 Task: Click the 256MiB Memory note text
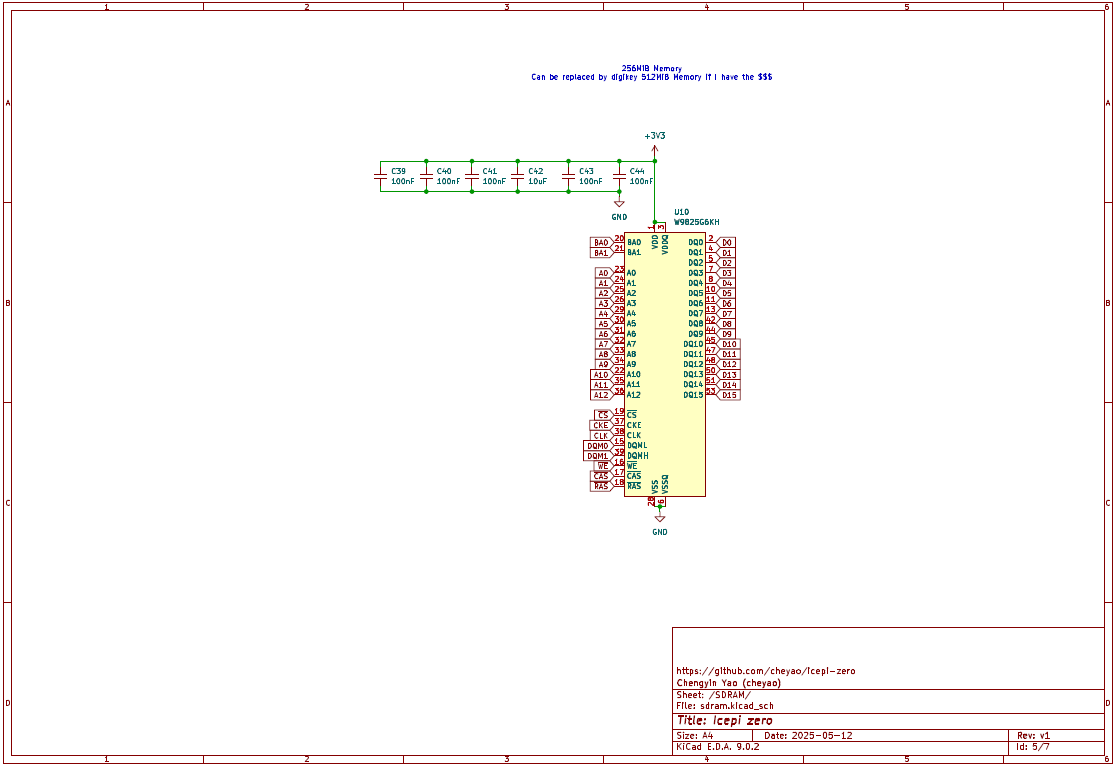click(x=651, y=68)
